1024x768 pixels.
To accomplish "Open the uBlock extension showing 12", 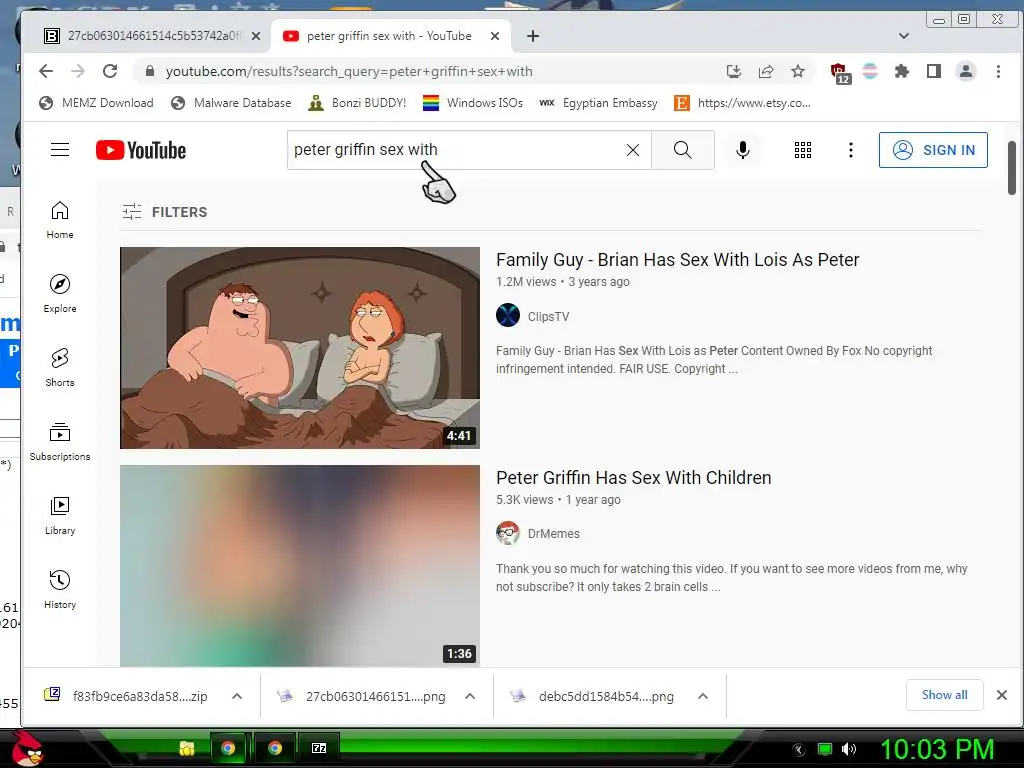I will [839, 72].
